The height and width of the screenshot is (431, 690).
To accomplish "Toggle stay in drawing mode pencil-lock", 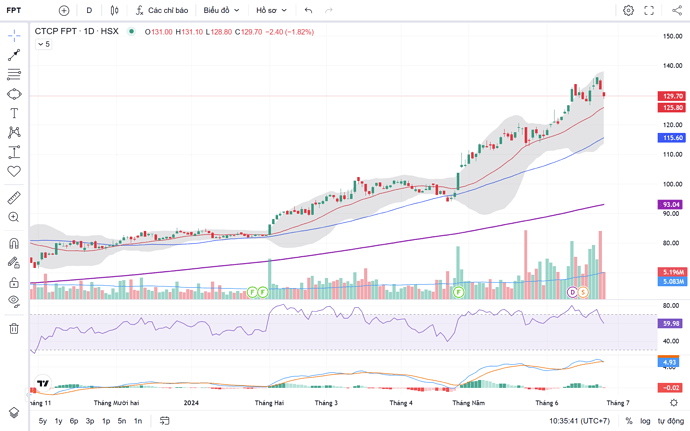I will click(x=14, y=263).
